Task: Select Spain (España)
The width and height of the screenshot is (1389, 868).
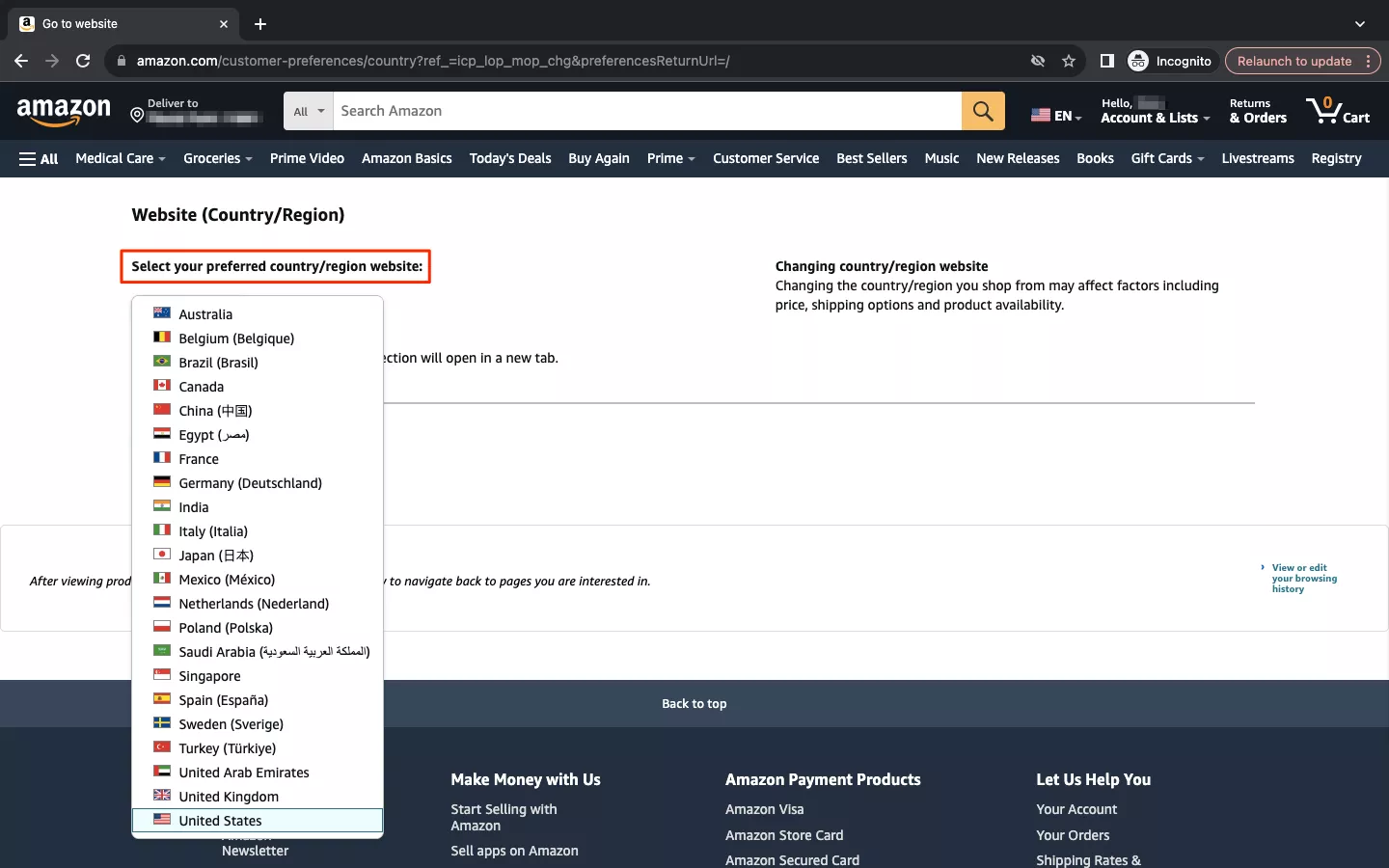Action: point(258,700)
